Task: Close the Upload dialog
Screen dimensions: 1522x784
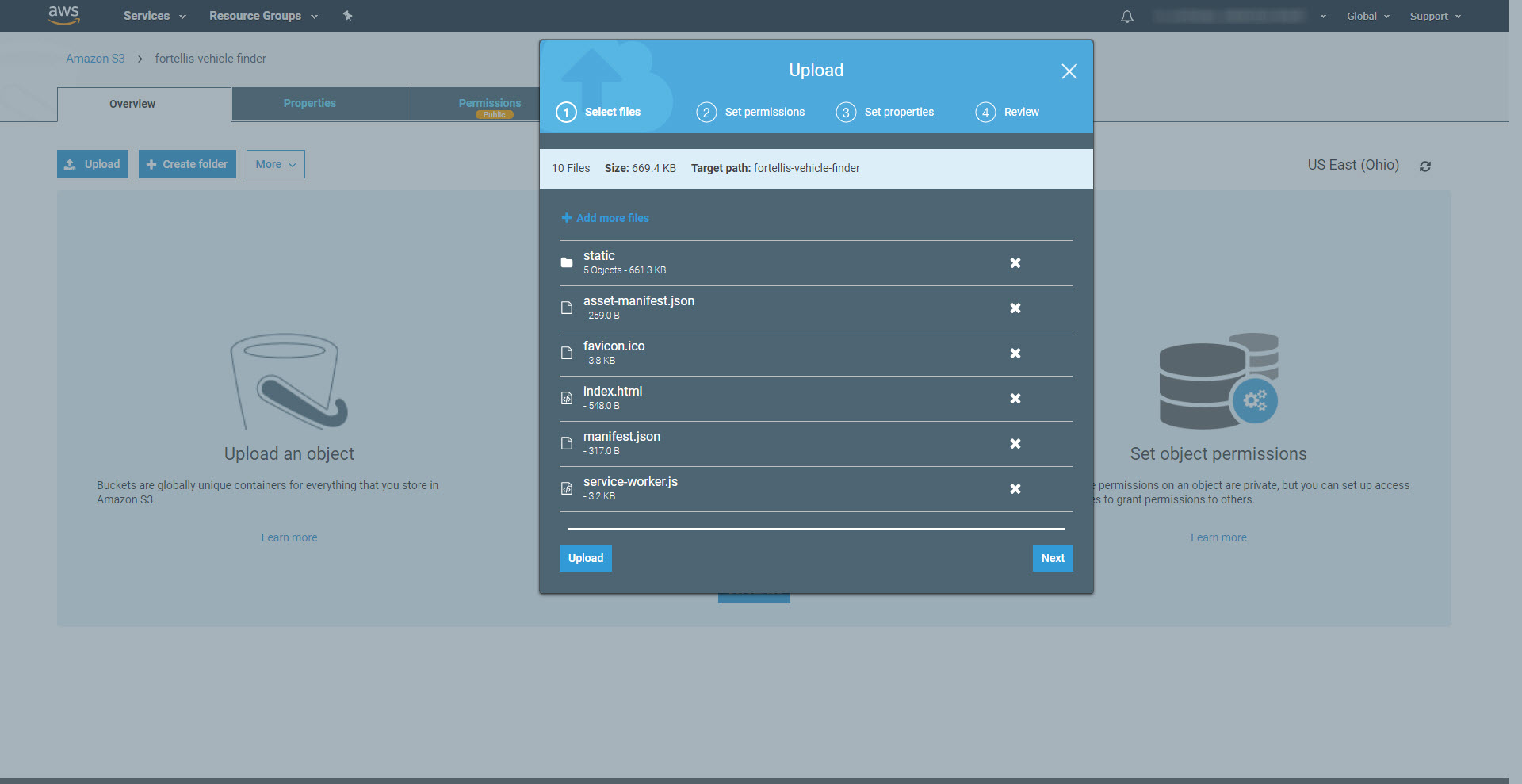Action: 1069,71
